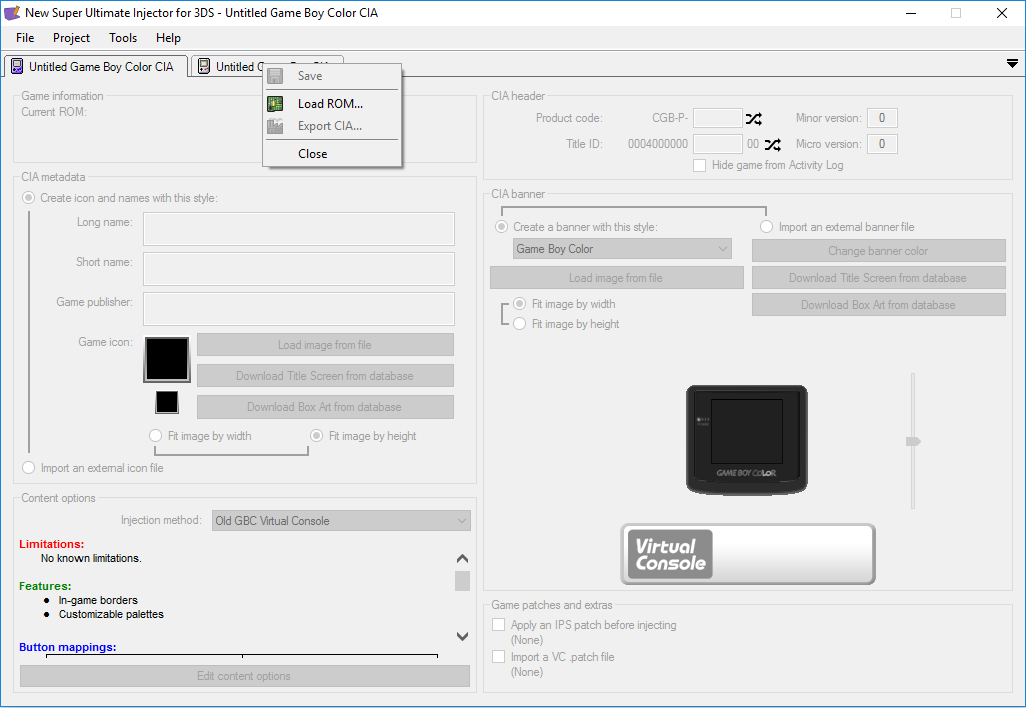Choose Close from the context menu

tap(332, 154)
